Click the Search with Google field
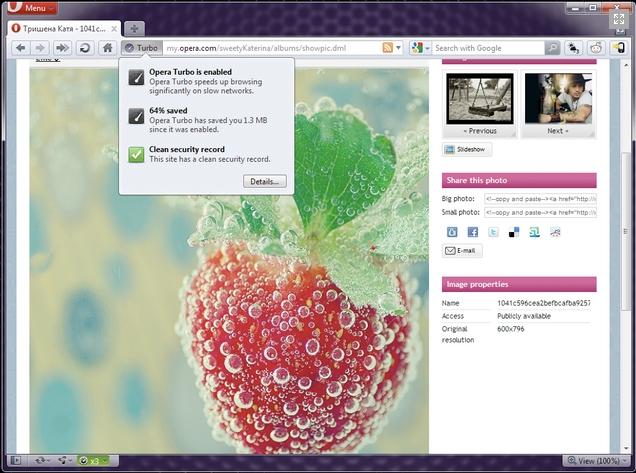The image size is (636, 473). 488,48
